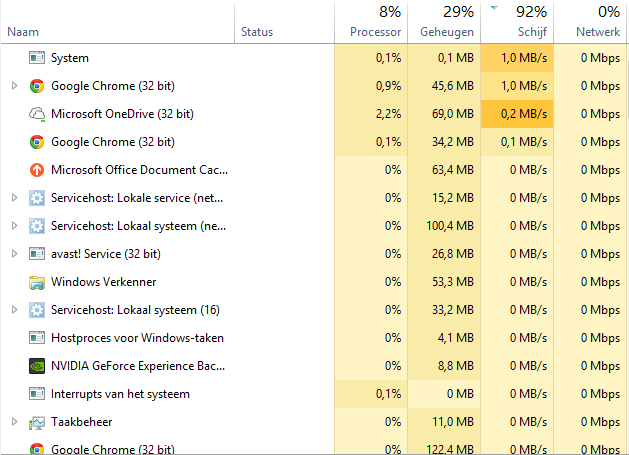Click the 53,3 MB memory value
The width and height of the screenshot is (629, 455).
(453, 282)
